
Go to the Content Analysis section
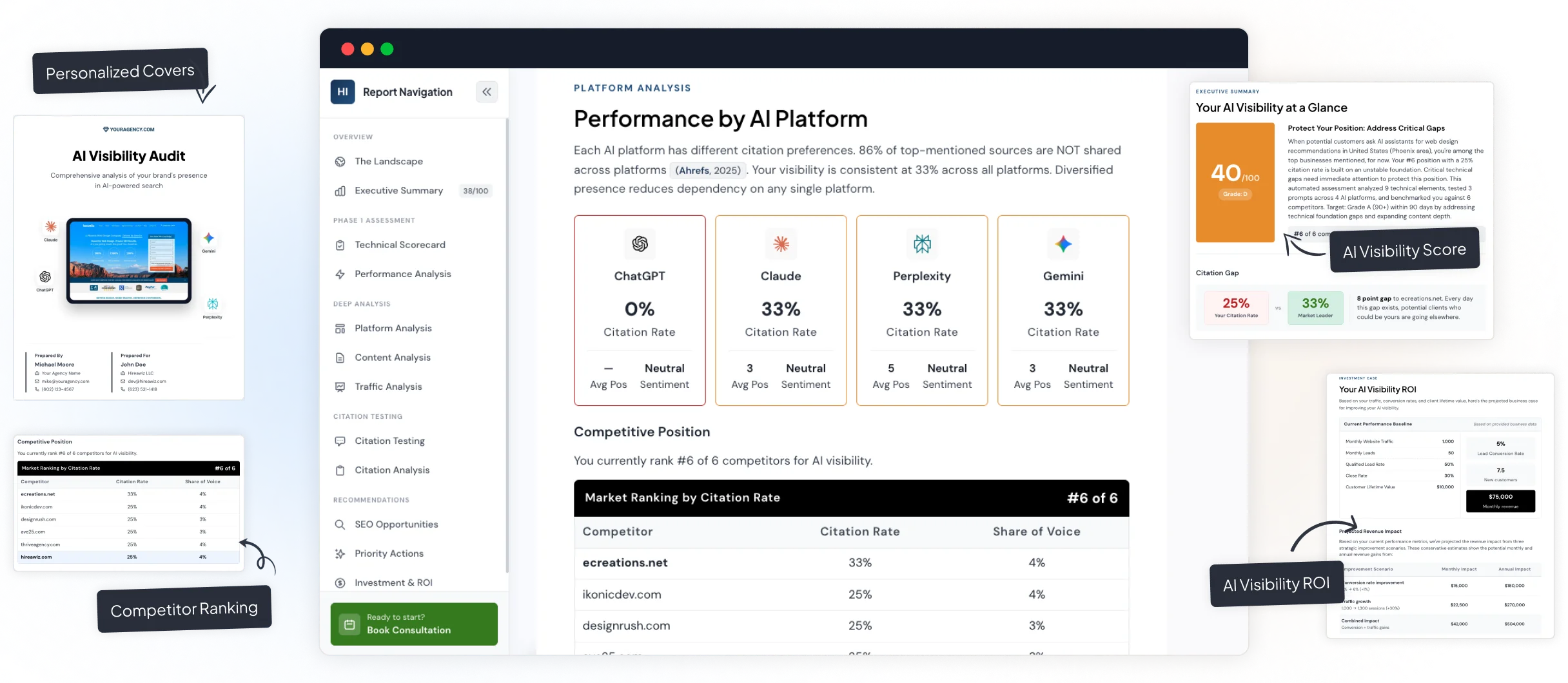(392, 358)
